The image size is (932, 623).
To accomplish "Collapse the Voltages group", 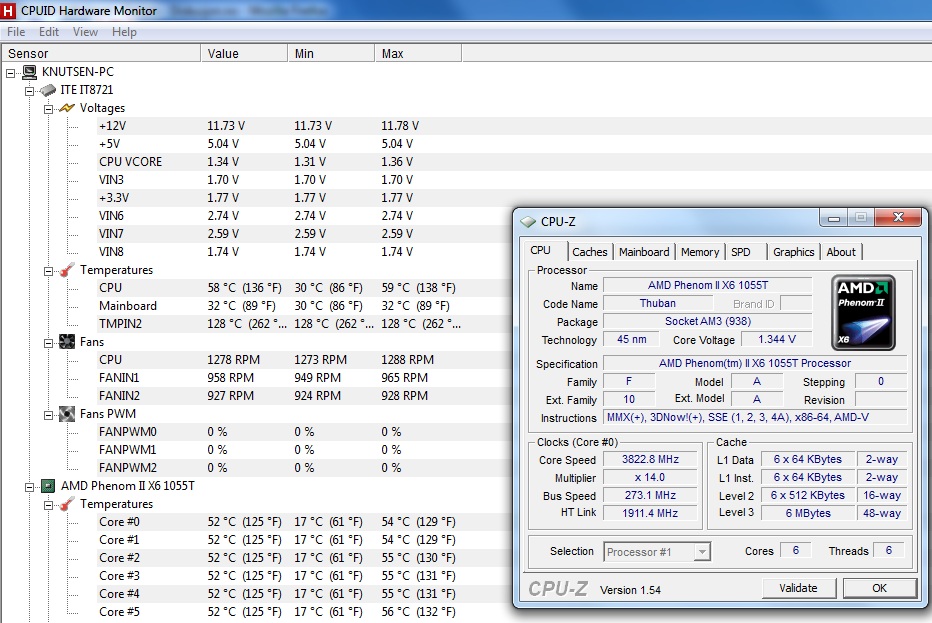I will pos(48,109).
